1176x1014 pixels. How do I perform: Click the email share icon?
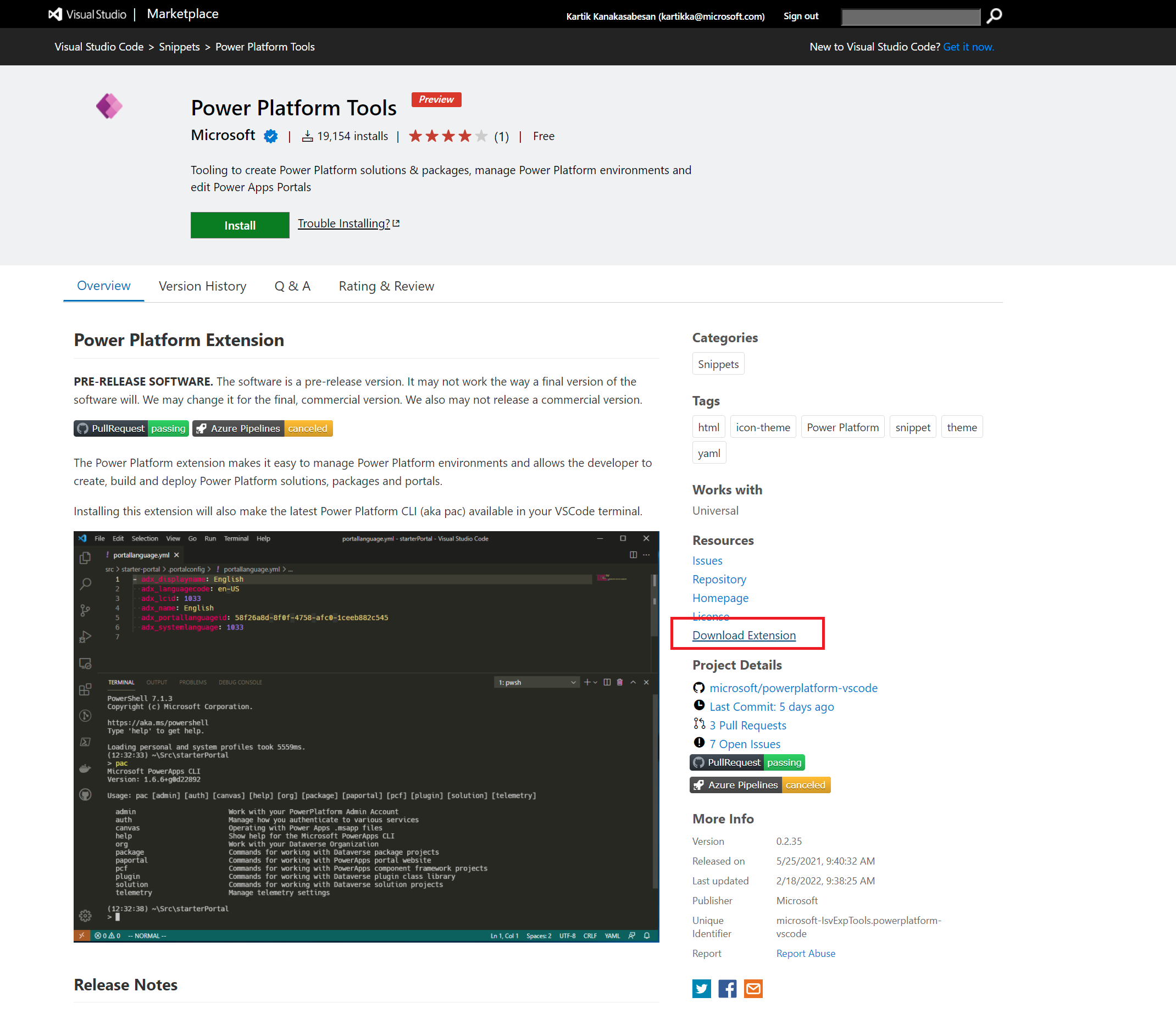[x=753, y=989]
